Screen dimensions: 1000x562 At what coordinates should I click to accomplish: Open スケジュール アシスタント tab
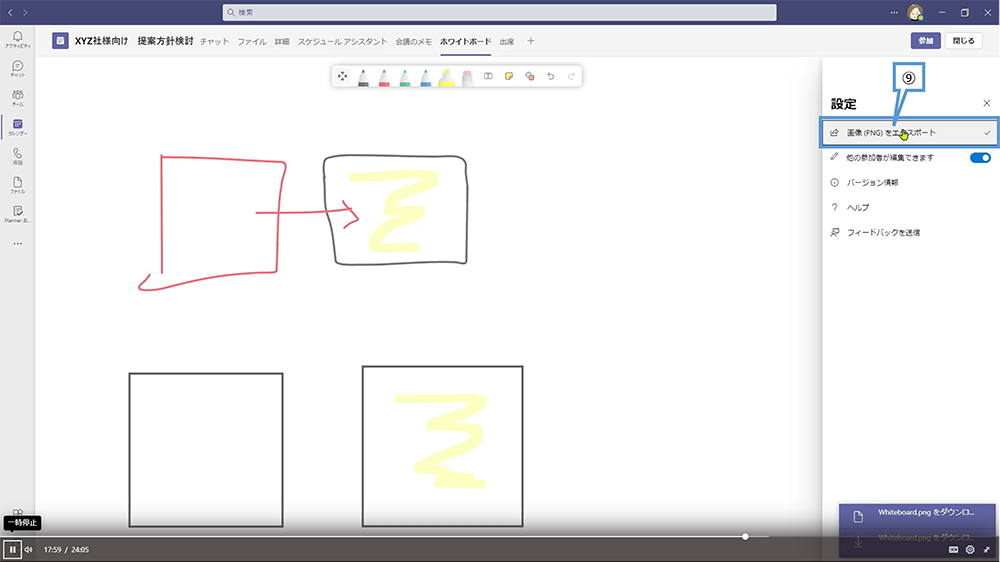342,41
